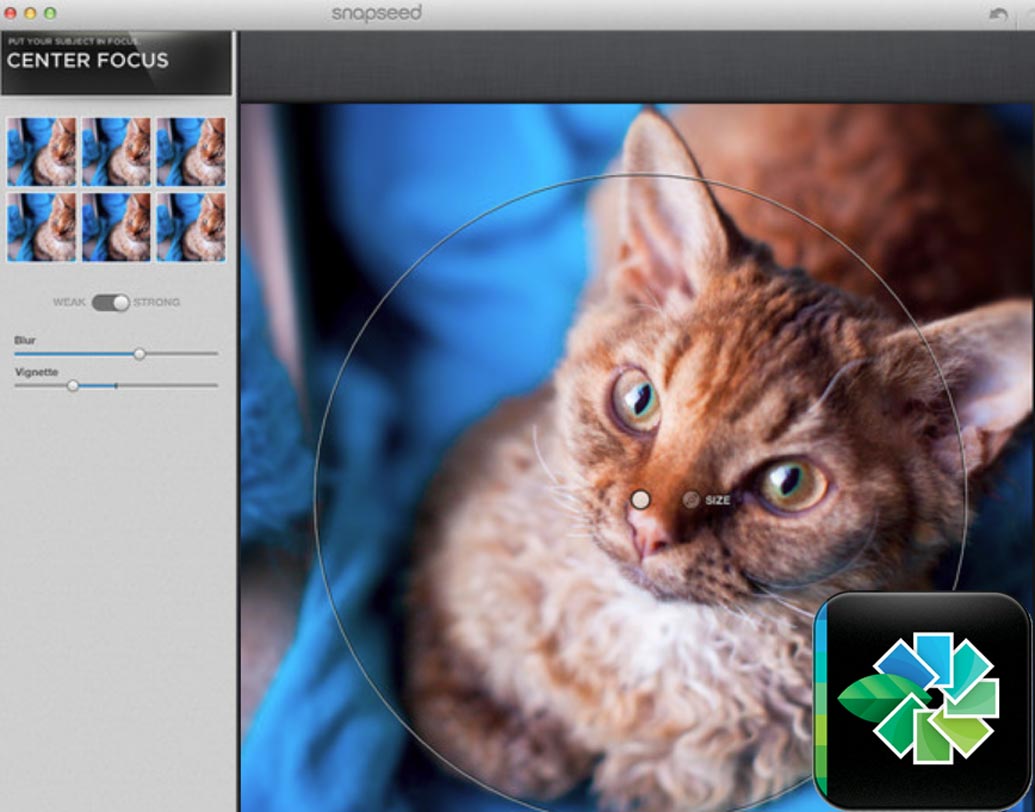
Task: Click the WEAK label
Action: coord(69,302)
